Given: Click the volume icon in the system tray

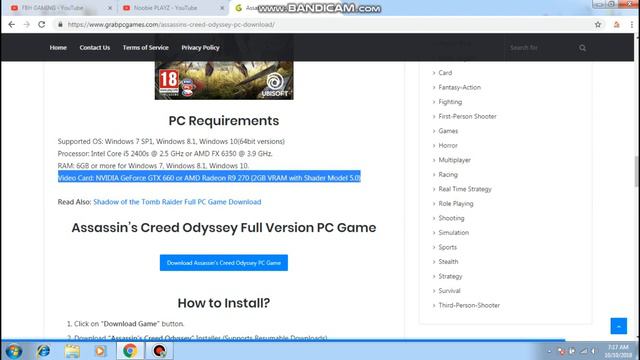Looking at the screenshot, I should coord(594,351).
